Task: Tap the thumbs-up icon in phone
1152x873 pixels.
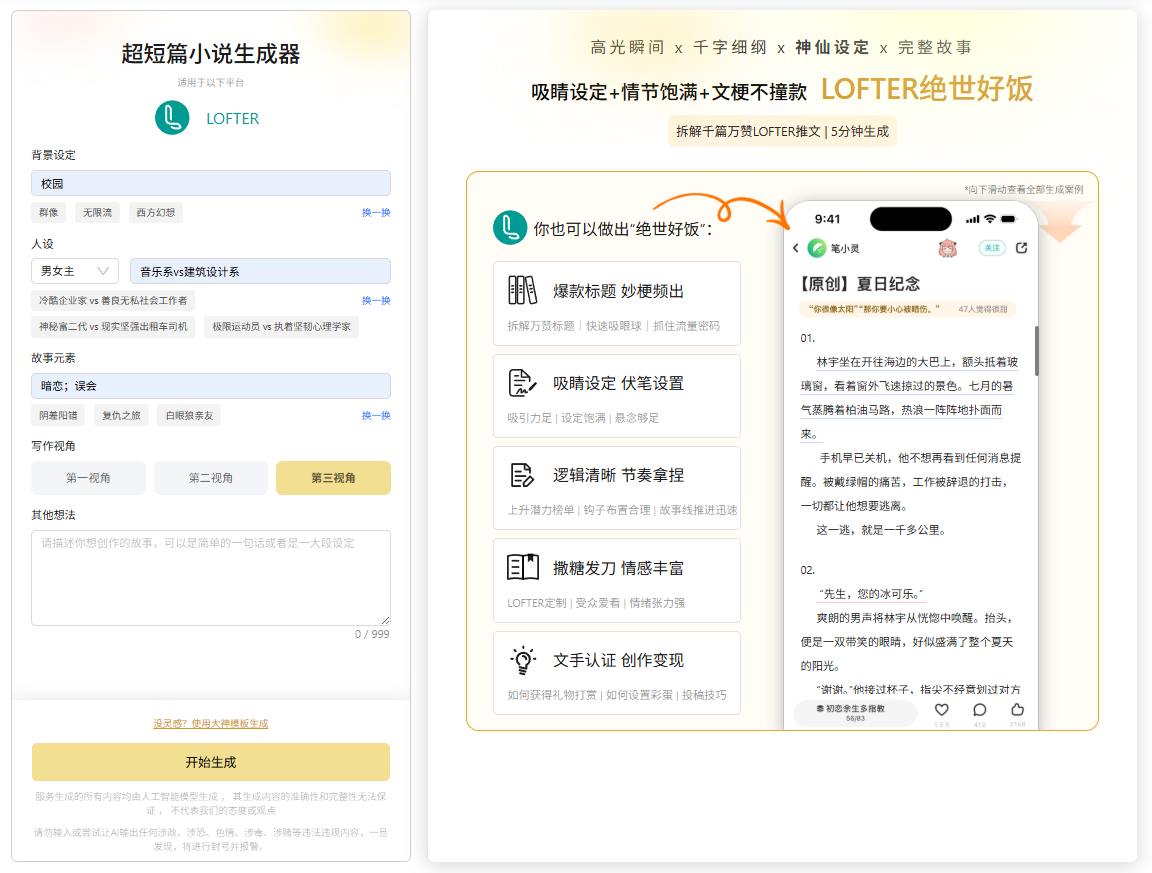Action: click(1018, 709)
